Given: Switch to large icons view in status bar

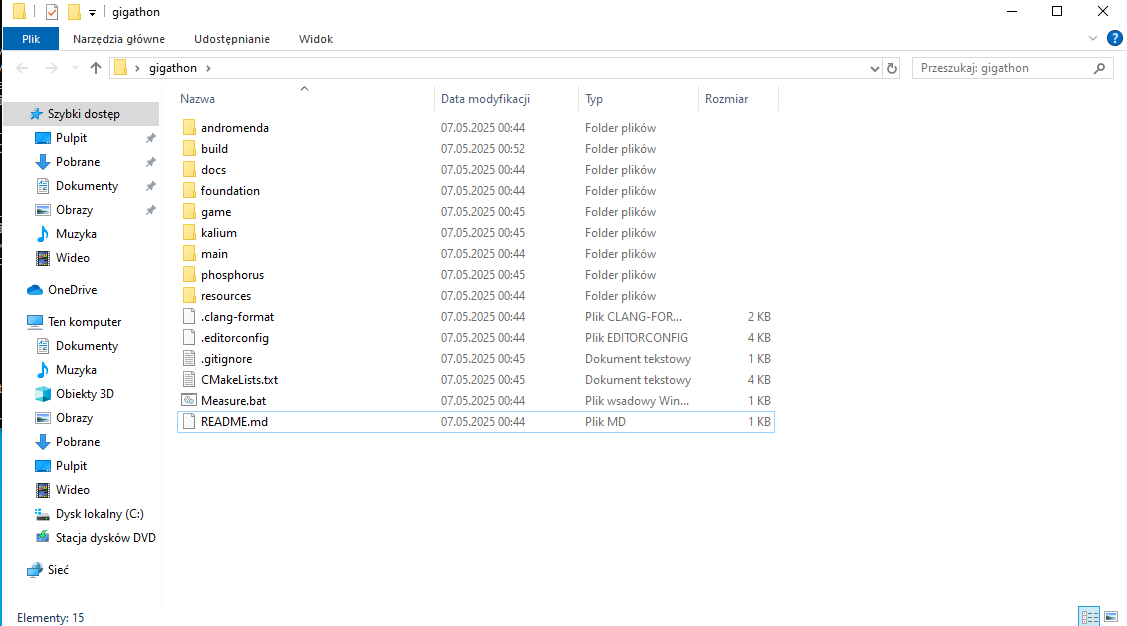Looking at the screenshot, I should pyautogui.click(x=1110, y=617).
